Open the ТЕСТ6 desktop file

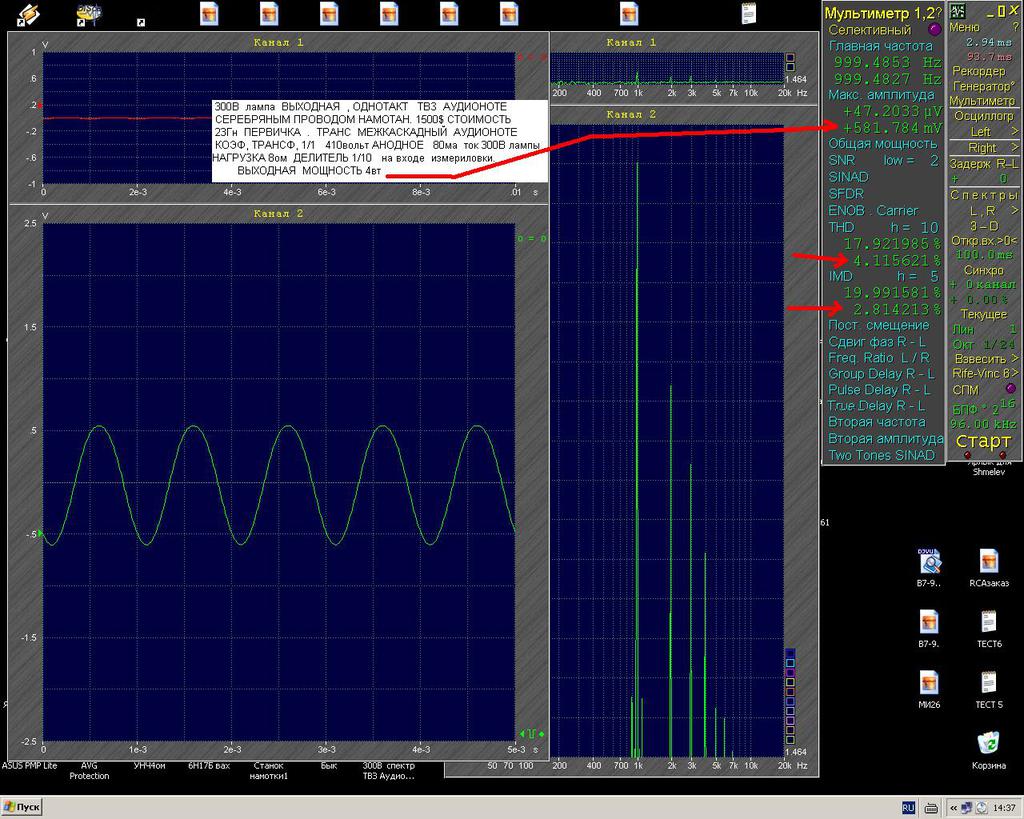click(x=989, y=630)
